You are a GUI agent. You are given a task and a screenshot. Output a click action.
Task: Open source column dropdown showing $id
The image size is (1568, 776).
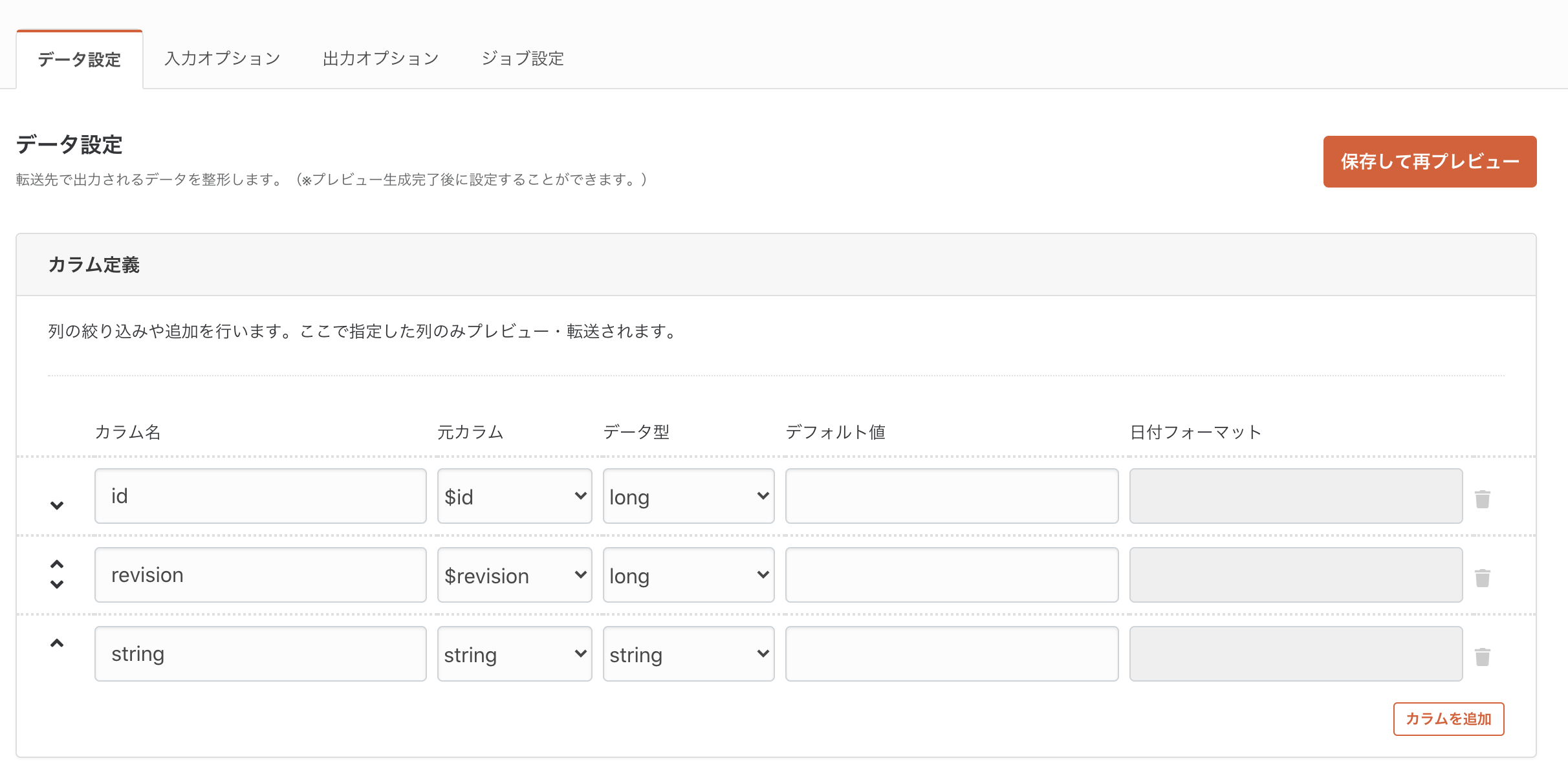coord(514,496)
